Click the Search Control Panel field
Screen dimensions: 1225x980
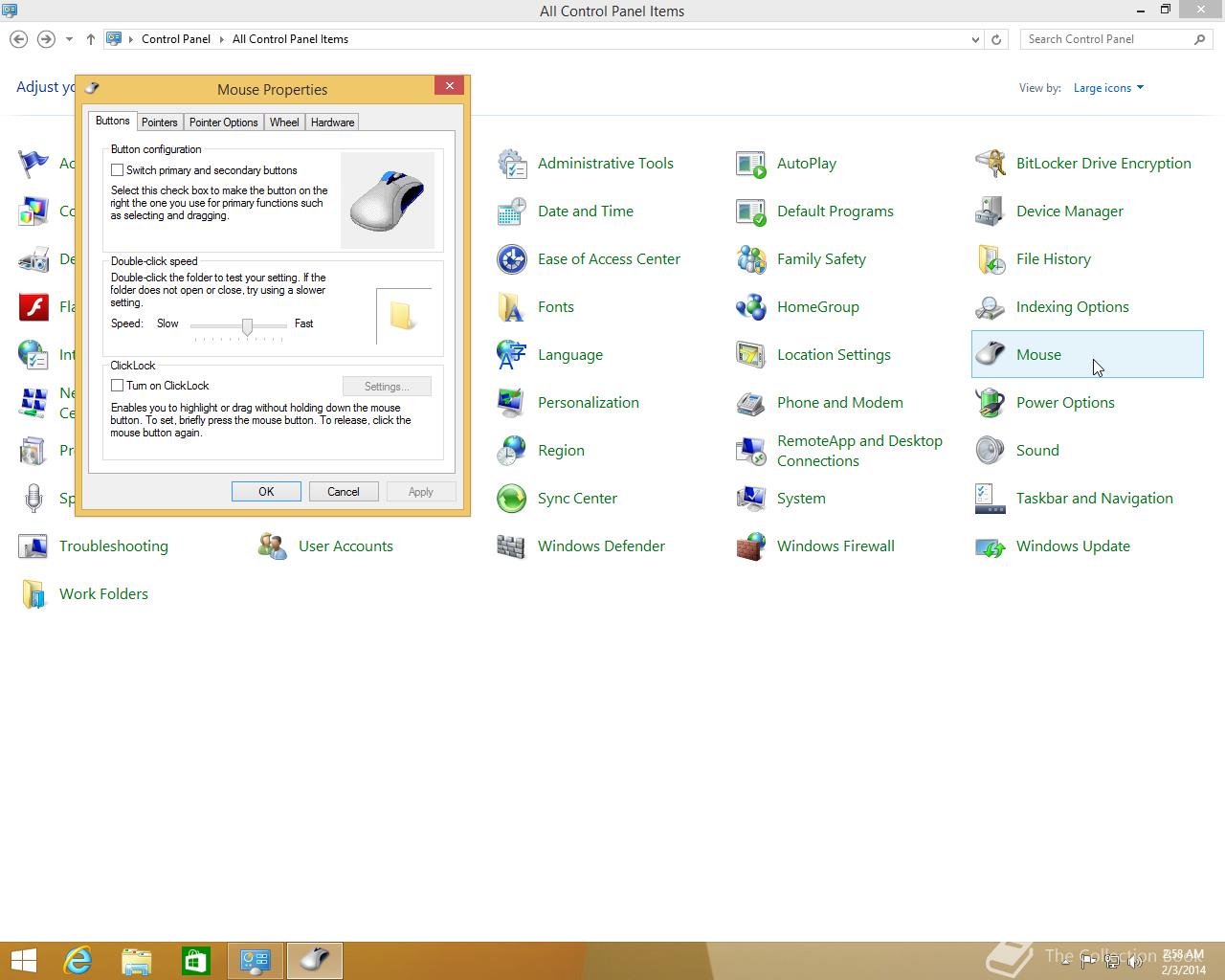click(1108, 39)
